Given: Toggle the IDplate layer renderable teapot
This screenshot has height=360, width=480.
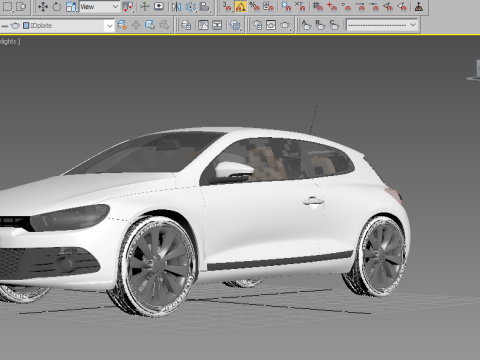Looking at the screenshot, I should [x=15, y=25].
